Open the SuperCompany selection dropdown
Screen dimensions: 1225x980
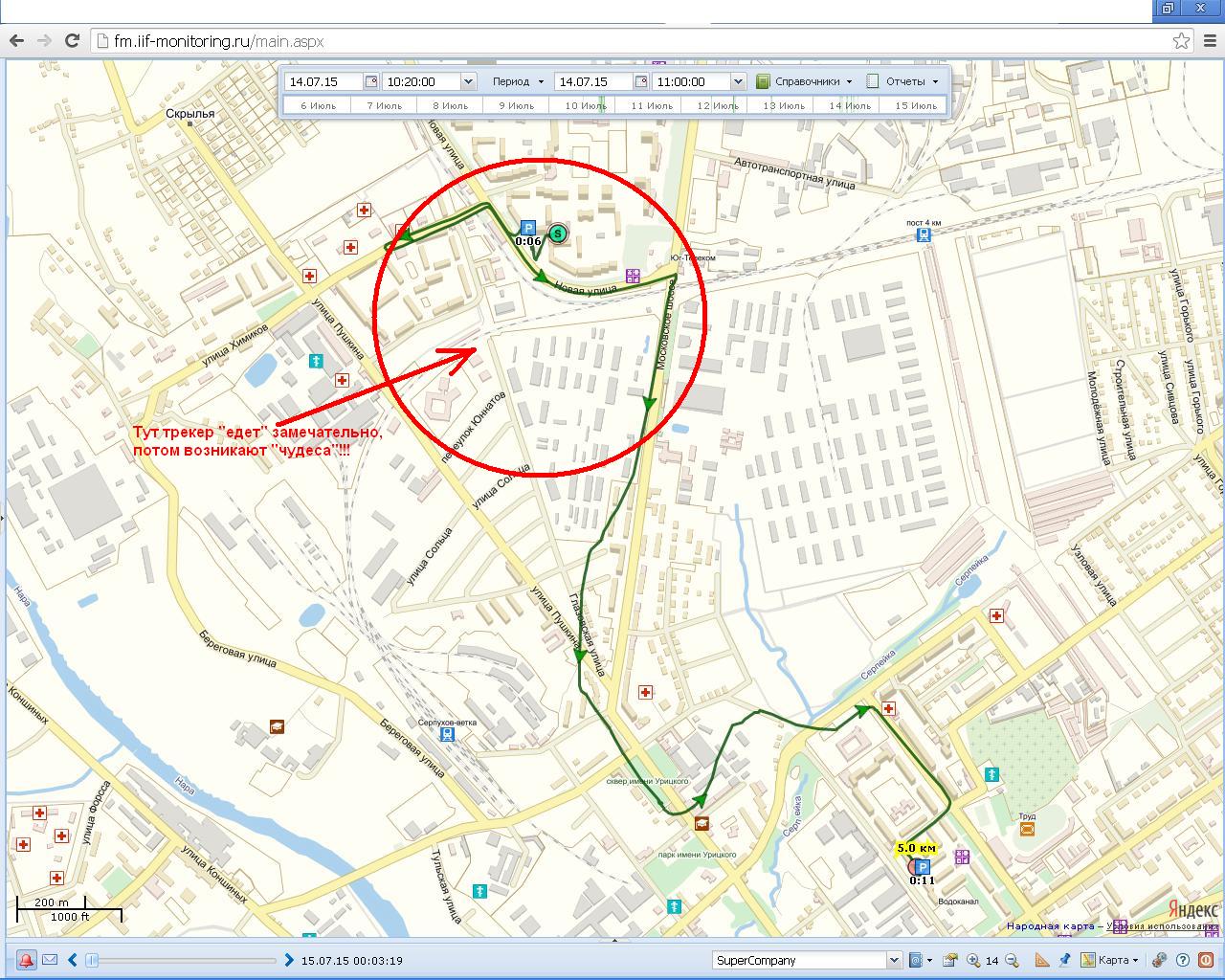coord(894,960)
